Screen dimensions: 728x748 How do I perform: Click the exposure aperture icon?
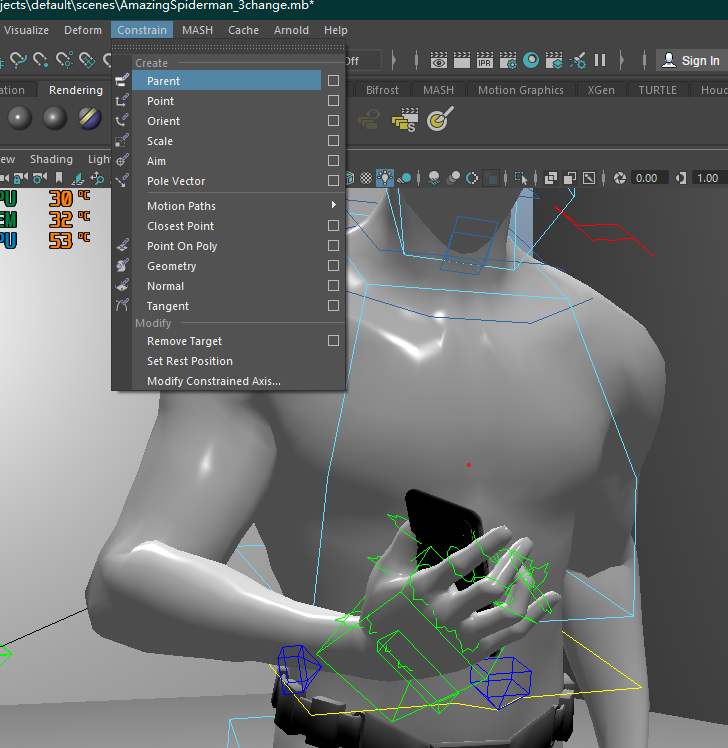(620, 178)
